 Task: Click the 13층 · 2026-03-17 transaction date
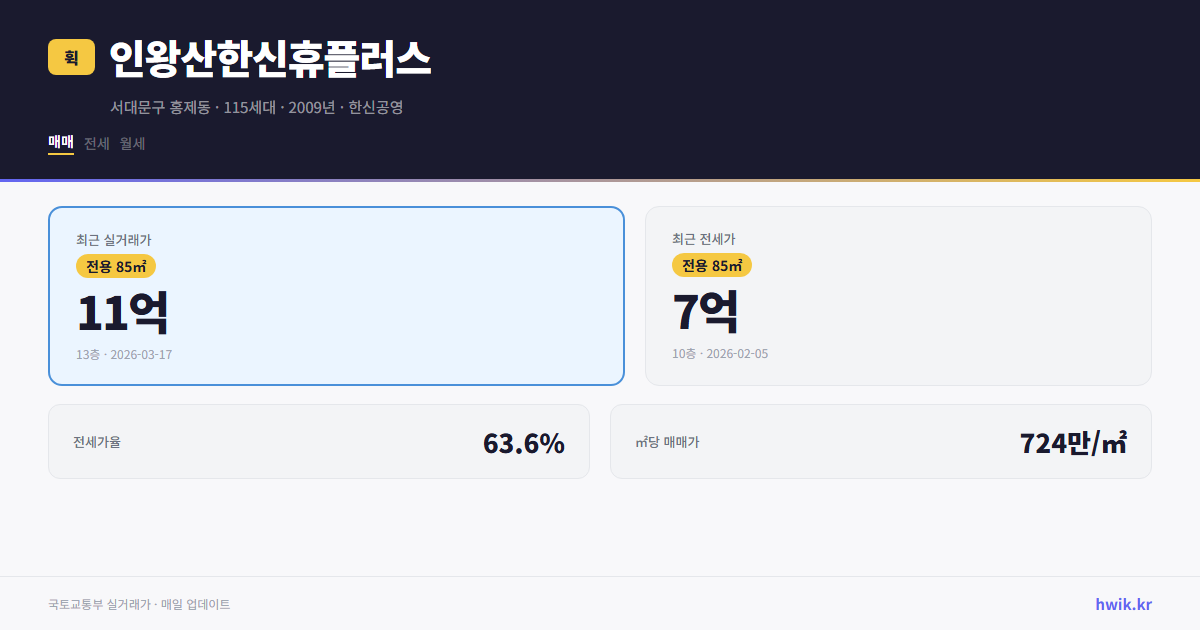pyautogui.click(x=123, y=354)
